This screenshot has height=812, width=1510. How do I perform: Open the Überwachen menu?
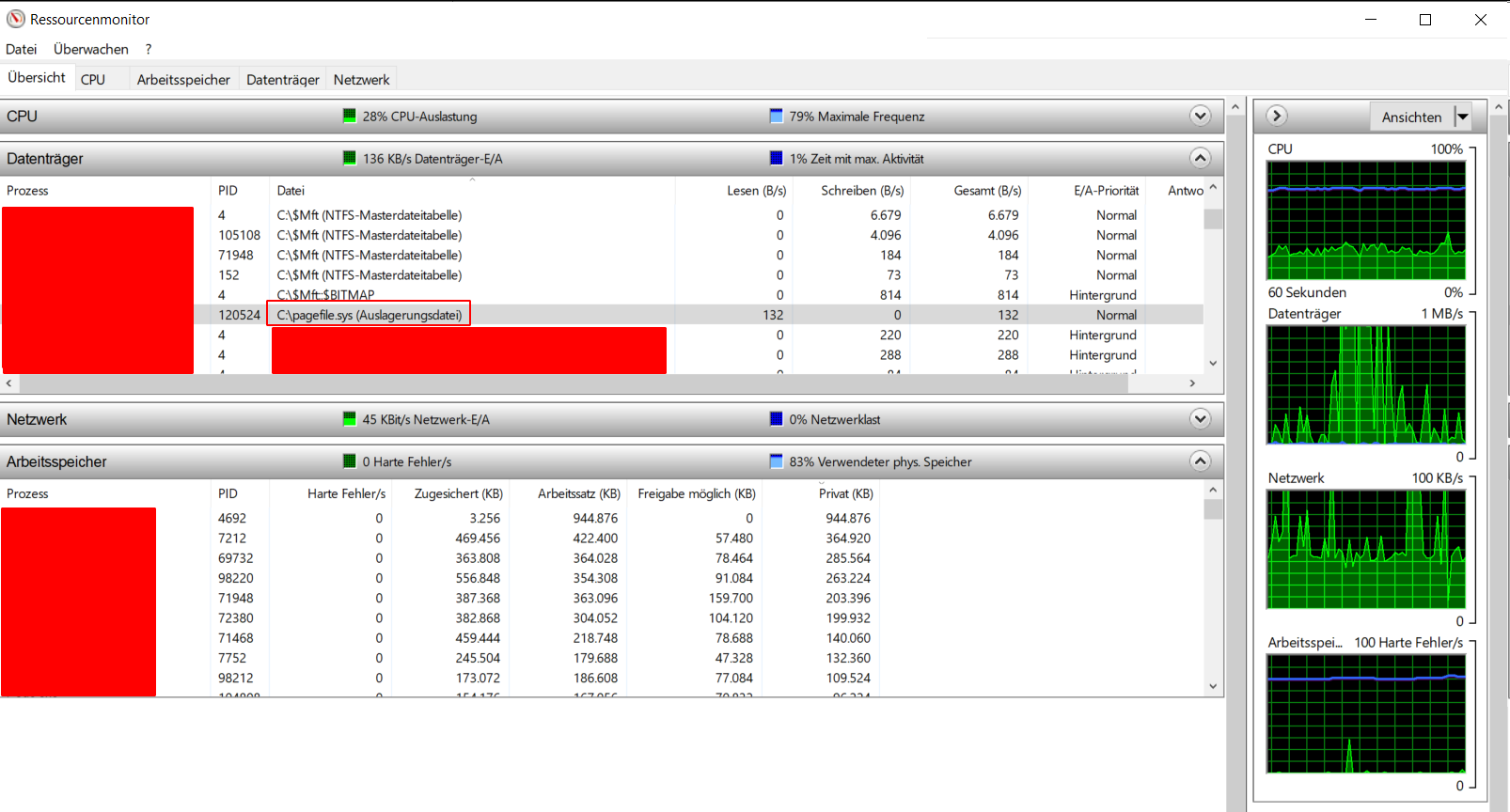tap(91, 49)
